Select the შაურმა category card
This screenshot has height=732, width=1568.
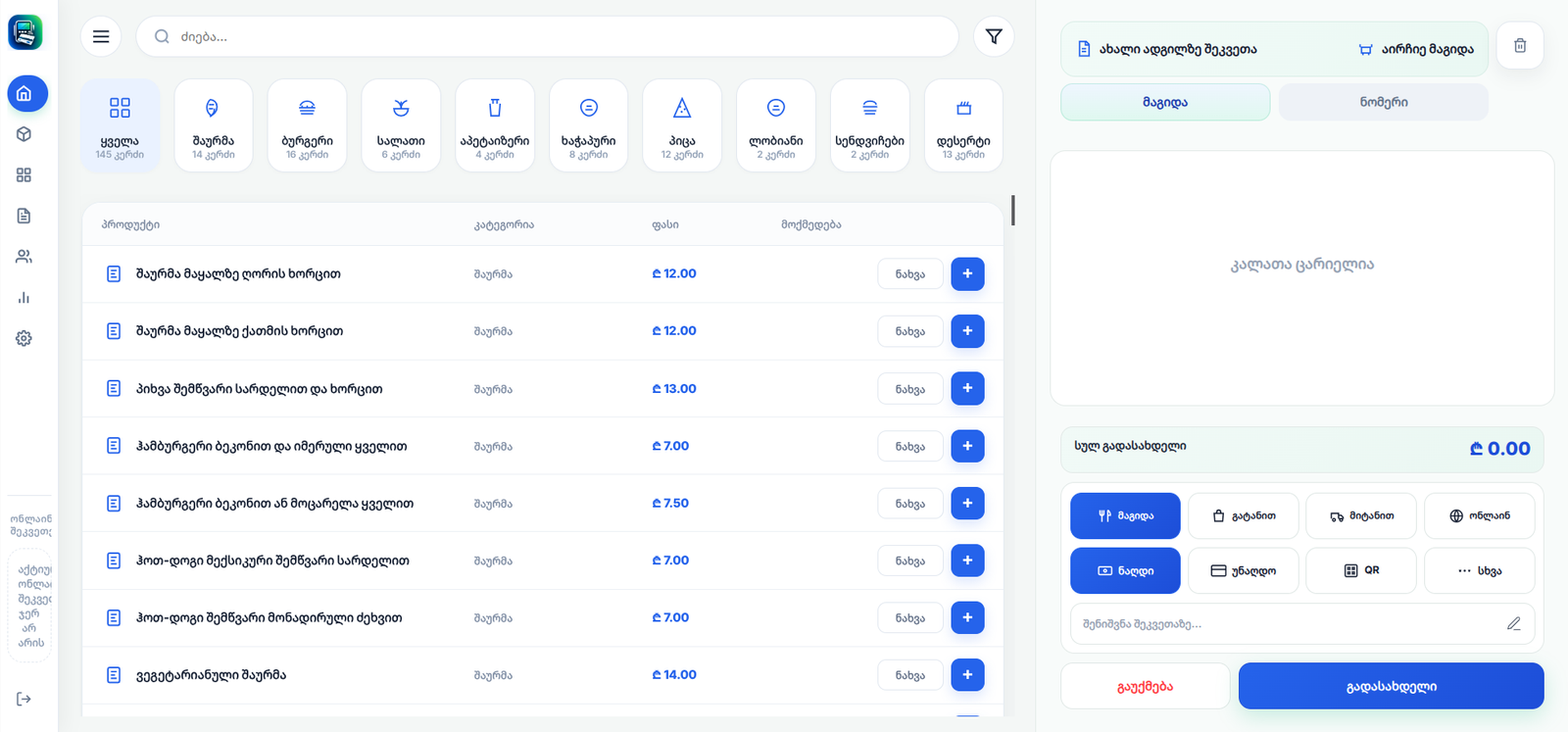pos(213,125)
